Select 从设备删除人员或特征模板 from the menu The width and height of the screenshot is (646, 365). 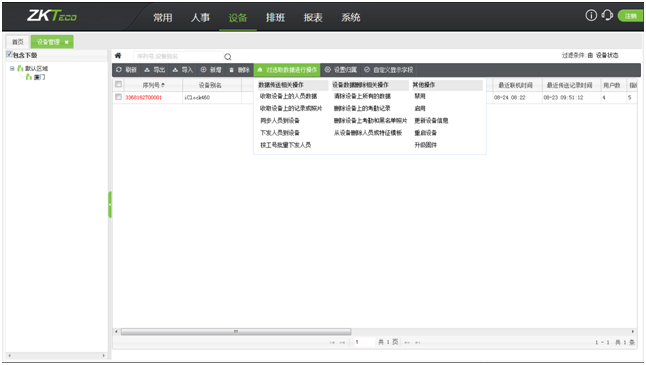click(367, 133)
